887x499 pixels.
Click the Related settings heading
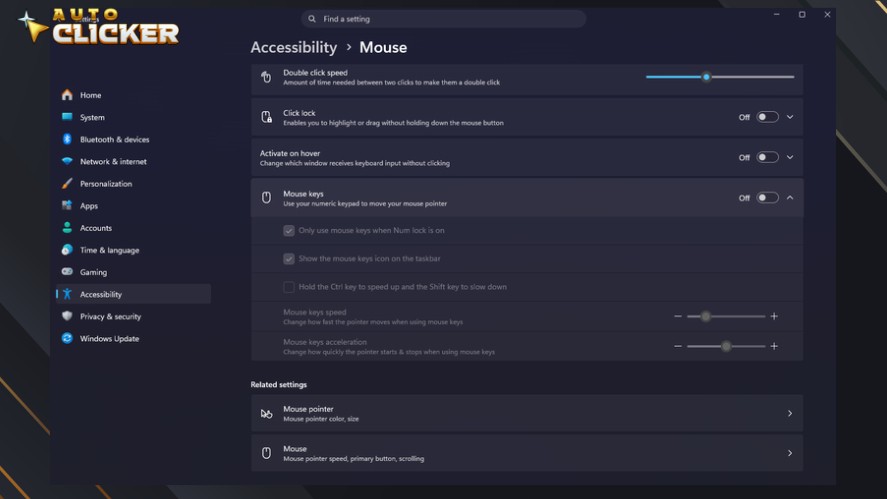click(279, 385)
